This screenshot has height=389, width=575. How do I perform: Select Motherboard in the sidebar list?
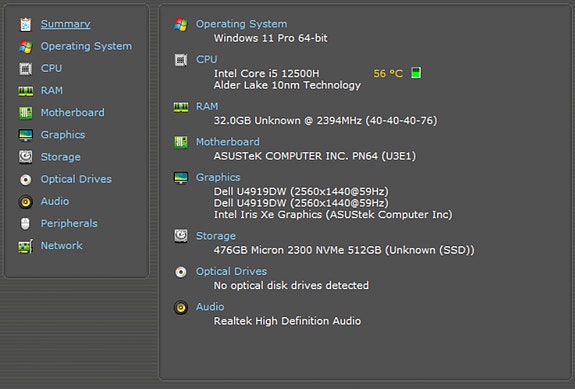click(73, 112)
